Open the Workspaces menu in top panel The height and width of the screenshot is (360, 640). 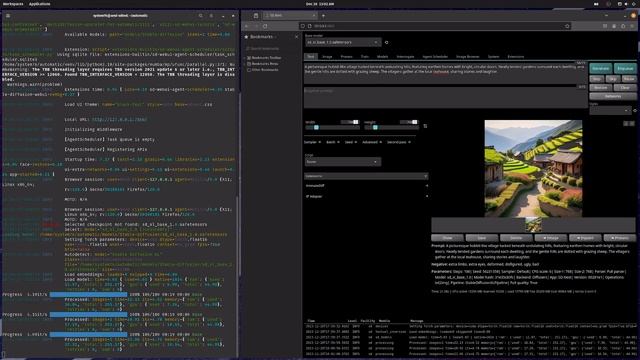[13, 4]
